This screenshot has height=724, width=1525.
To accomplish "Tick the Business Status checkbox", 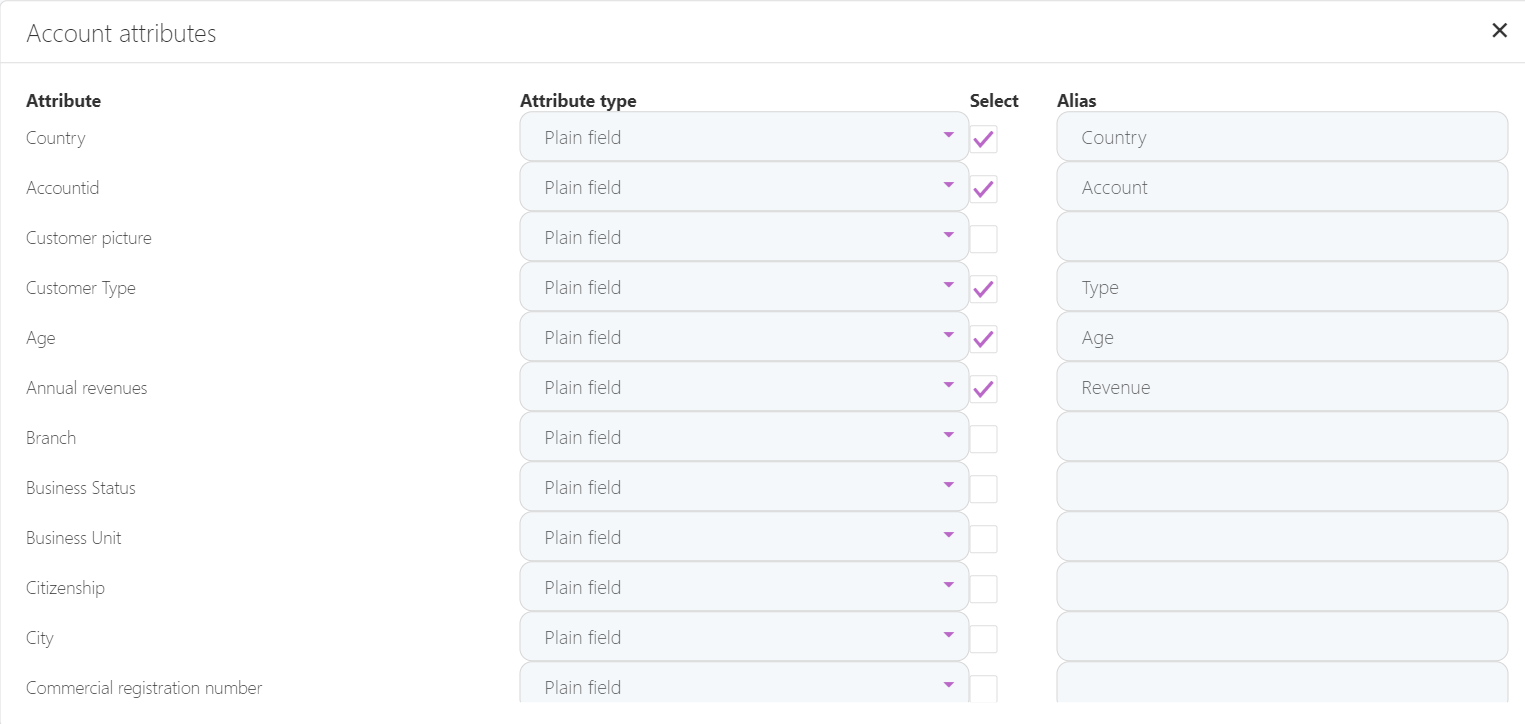I will (984, 489).
